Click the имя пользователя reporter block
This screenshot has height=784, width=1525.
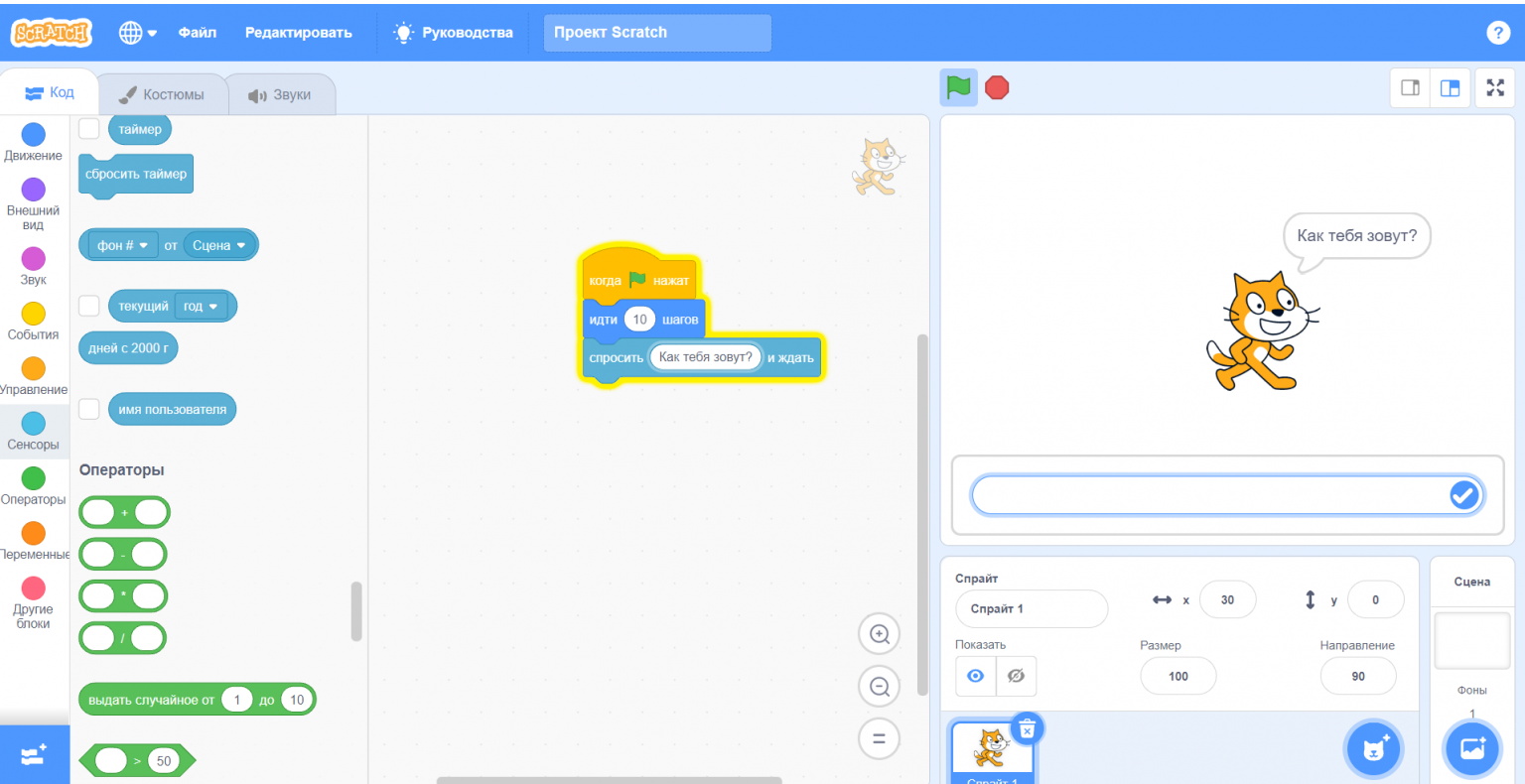173,409
